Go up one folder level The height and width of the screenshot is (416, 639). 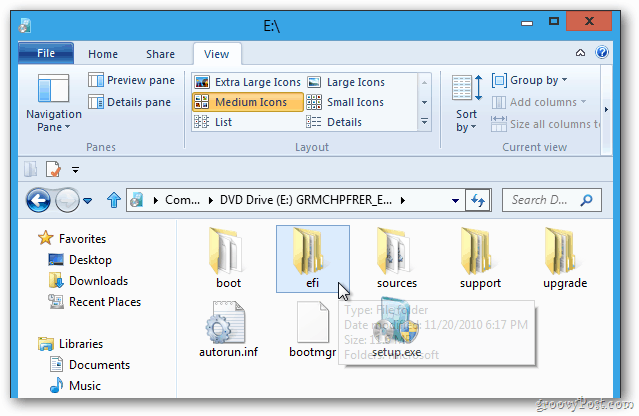coord(114,200)
